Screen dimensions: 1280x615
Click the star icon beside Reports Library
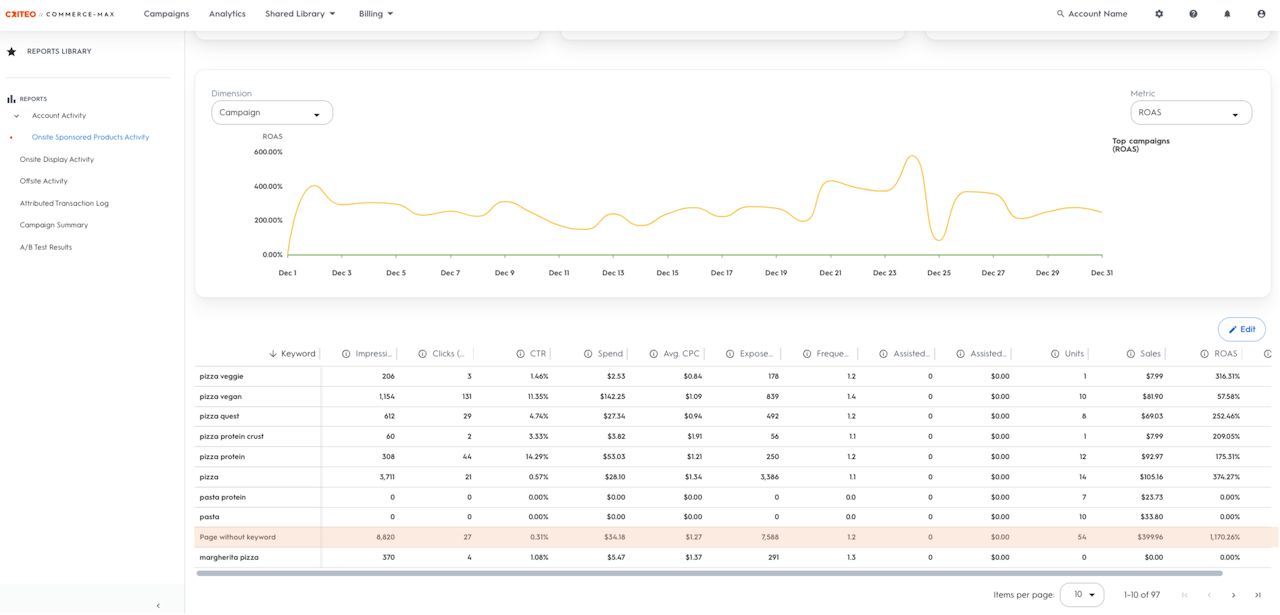tap(12, 52)
